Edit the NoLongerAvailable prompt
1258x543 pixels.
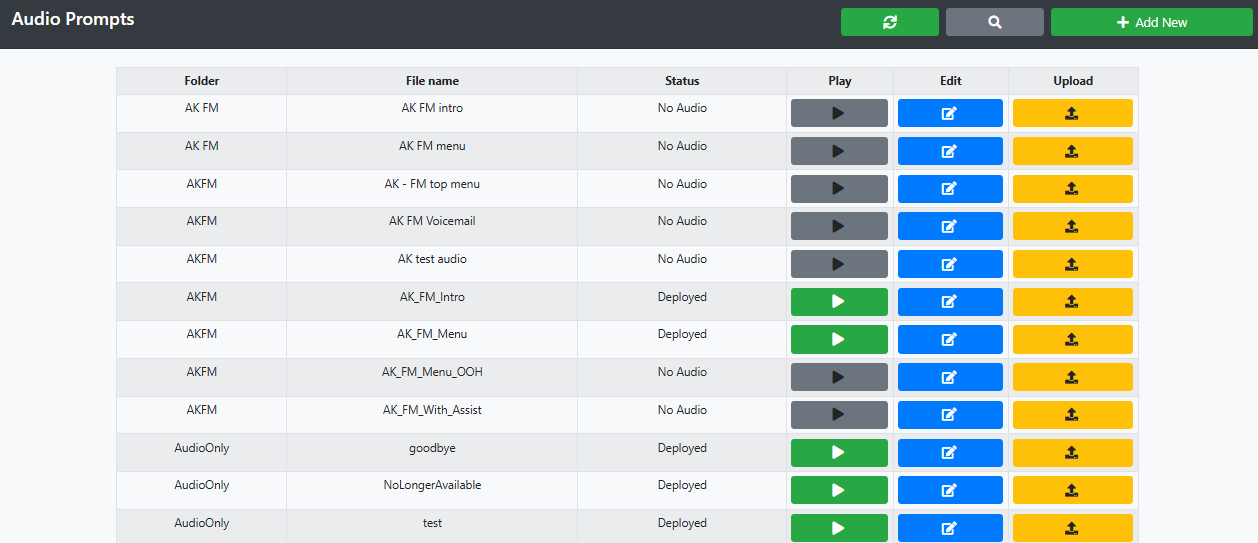click(x=950, y=490)
